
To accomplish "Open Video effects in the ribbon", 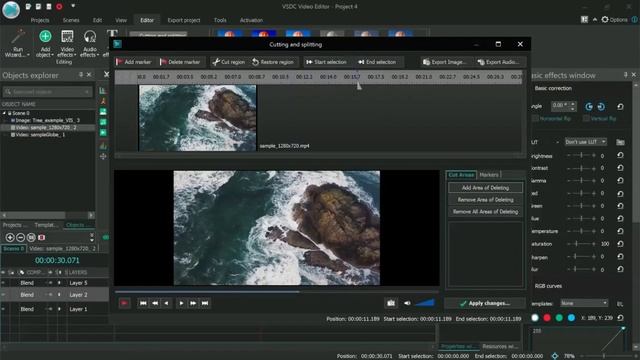I will (x=67, y=43).
